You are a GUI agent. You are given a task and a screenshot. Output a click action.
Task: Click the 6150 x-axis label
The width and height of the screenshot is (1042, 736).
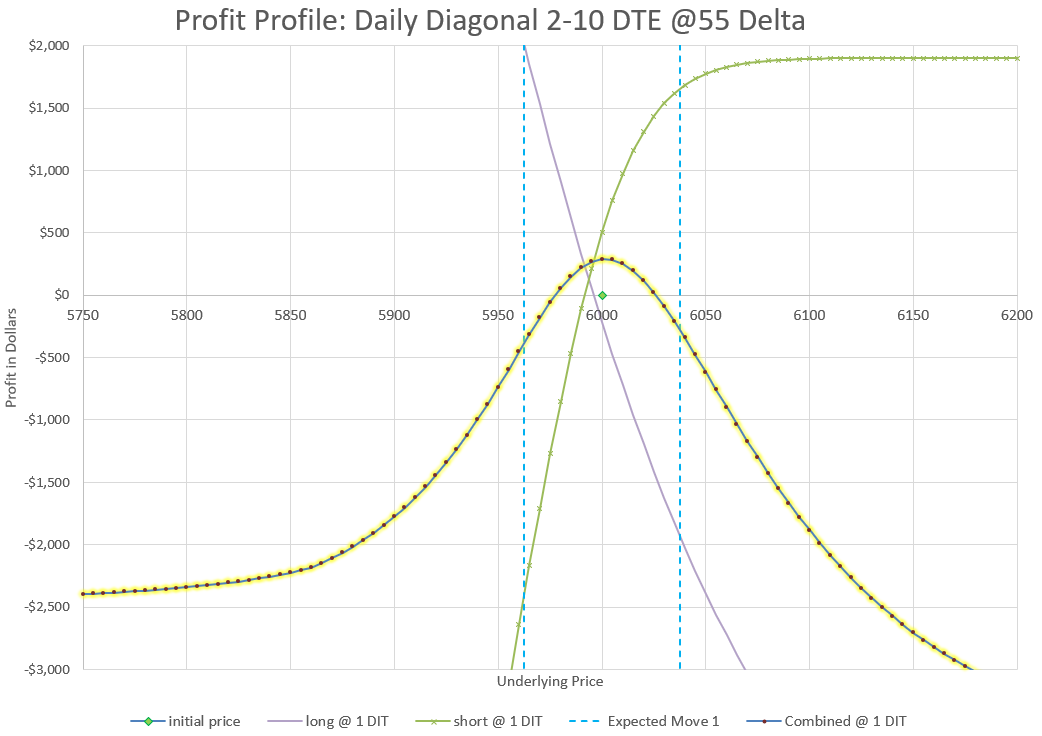913,316
